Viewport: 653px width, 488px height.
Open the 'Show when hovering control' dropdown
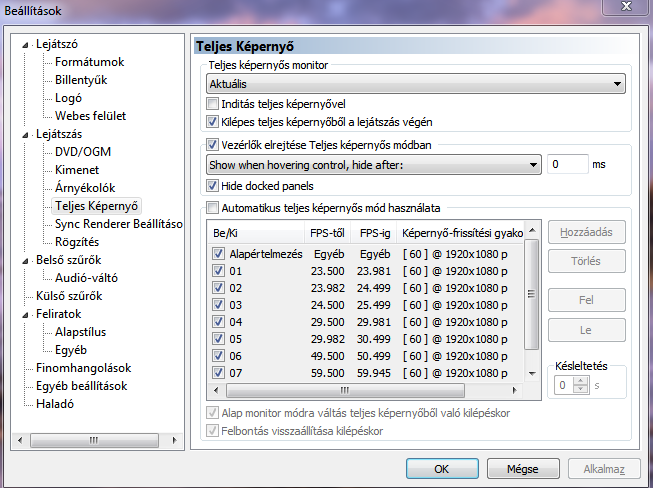click(x=374, y=165)
